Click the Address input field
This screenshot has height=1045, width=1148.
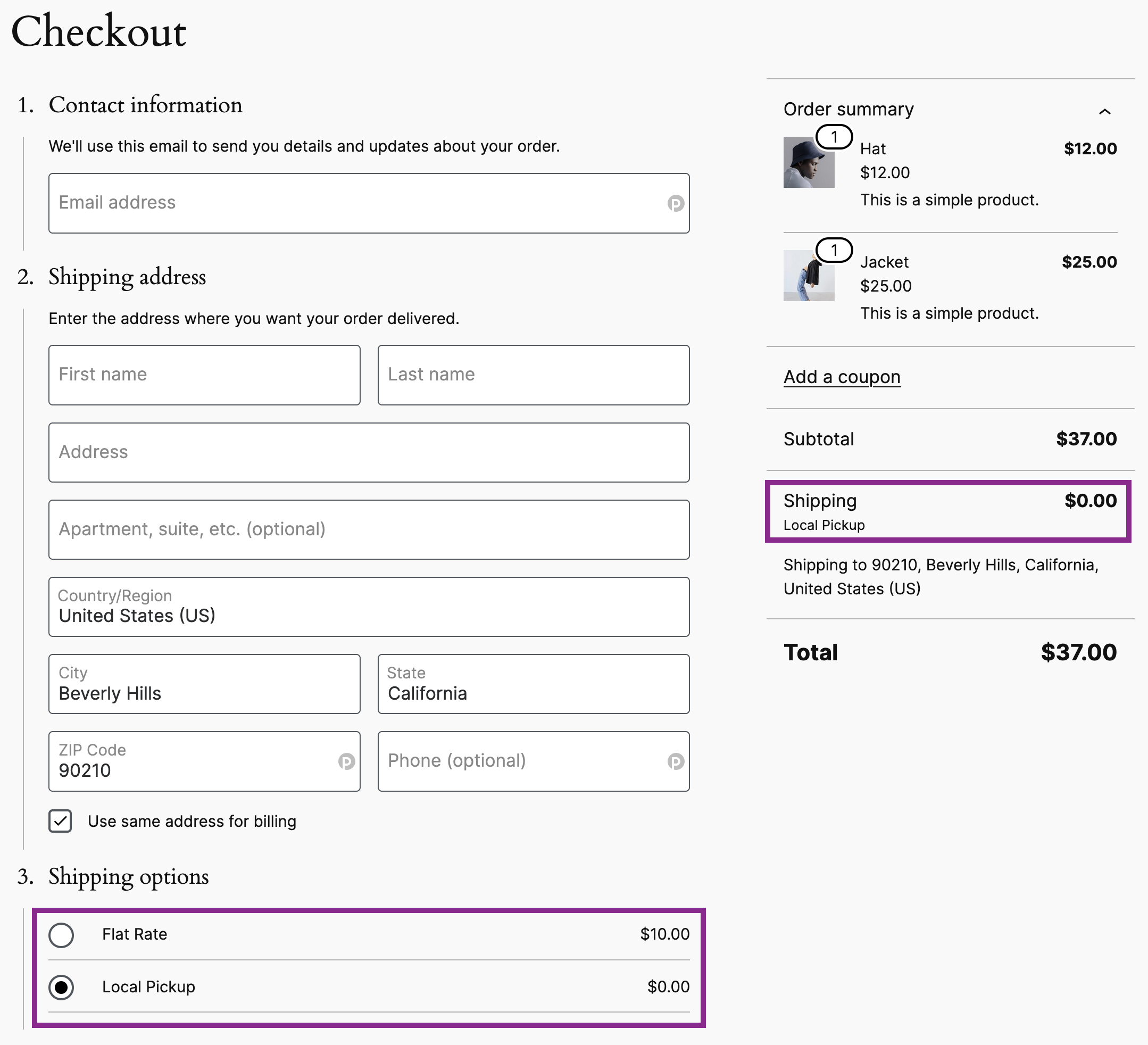coord(369,452)
